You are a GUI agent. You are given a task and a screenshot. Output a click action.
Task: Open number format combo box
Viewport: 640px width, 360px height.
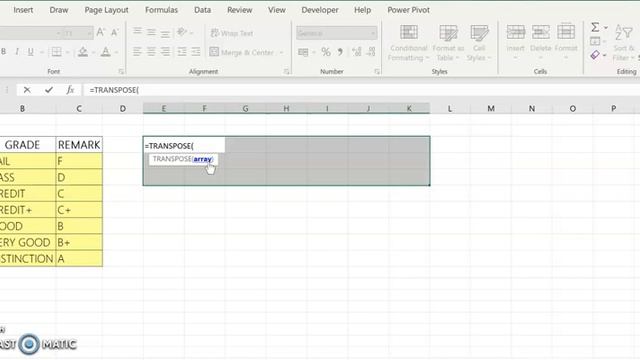(x=337, y=33)
